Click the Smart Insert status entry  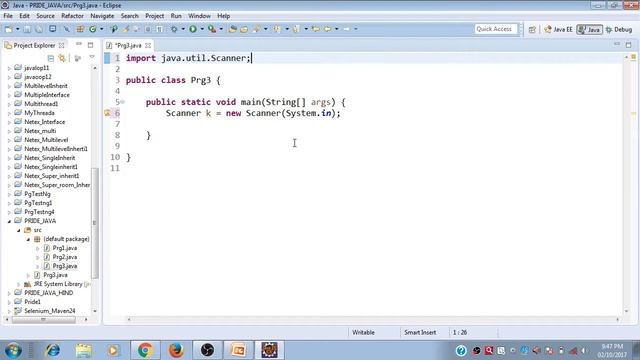pyautogui.click(x=420, y=333)
